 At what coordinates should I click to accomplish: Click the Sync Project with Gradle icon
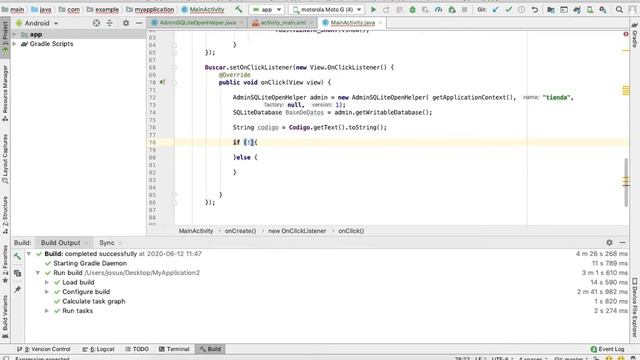pos(577,9)
